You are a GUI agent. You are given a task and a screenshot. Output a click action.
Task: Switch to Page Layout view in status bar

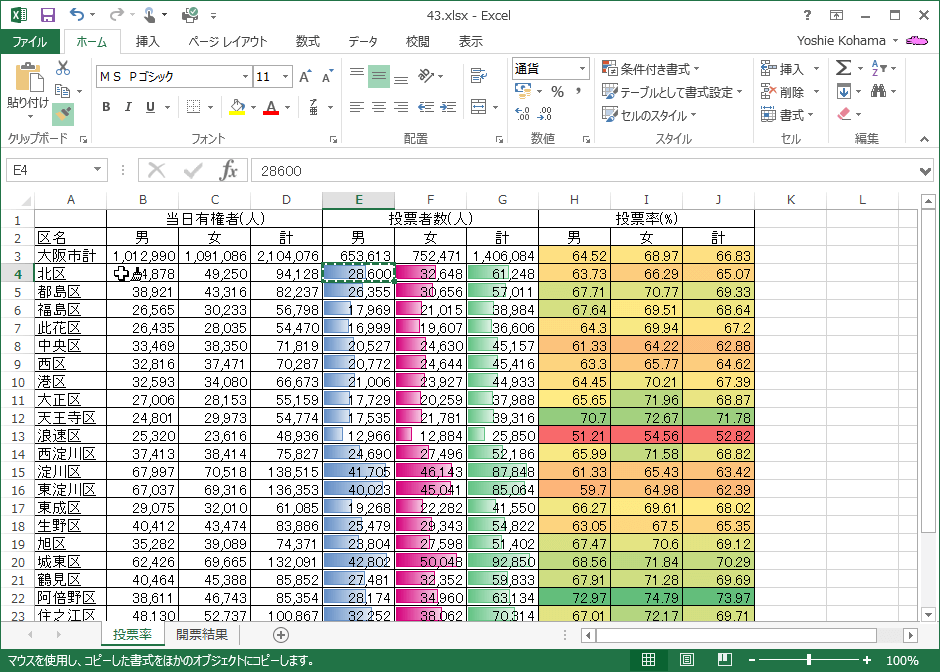pos(686,660)
